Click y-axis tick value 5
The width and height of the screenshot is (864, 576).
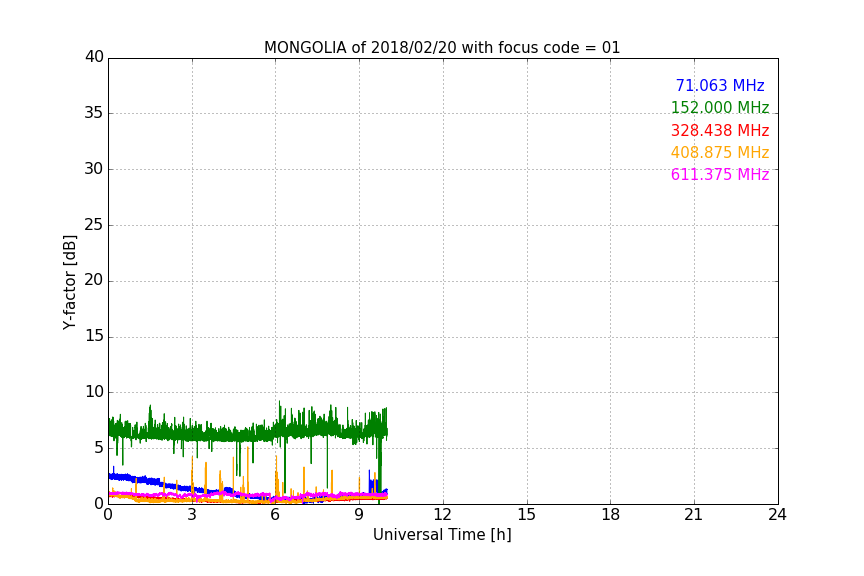(x=99, y=448)
